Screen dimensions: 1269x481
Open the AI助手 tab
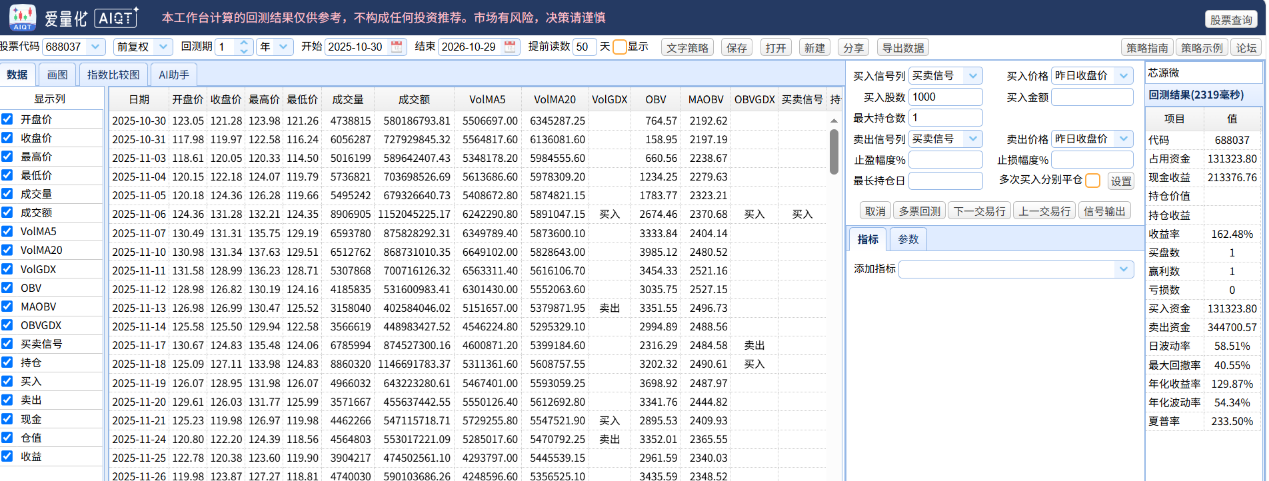pos(173,75)
